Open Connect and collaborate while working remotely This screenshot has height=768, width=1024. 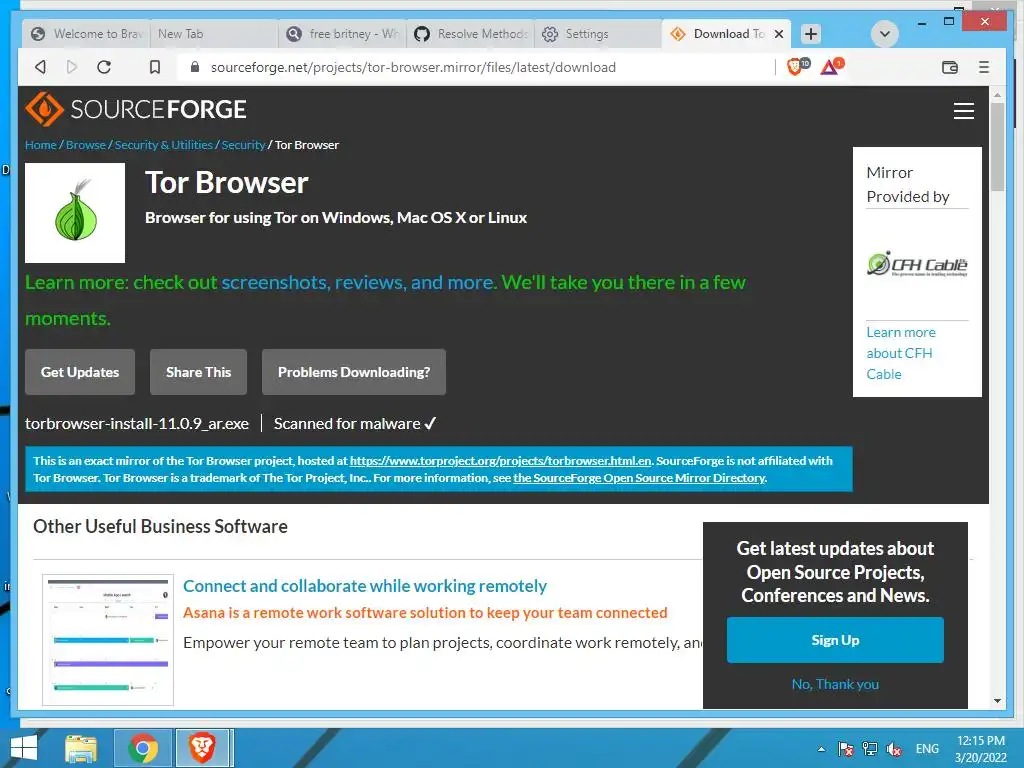365,586
